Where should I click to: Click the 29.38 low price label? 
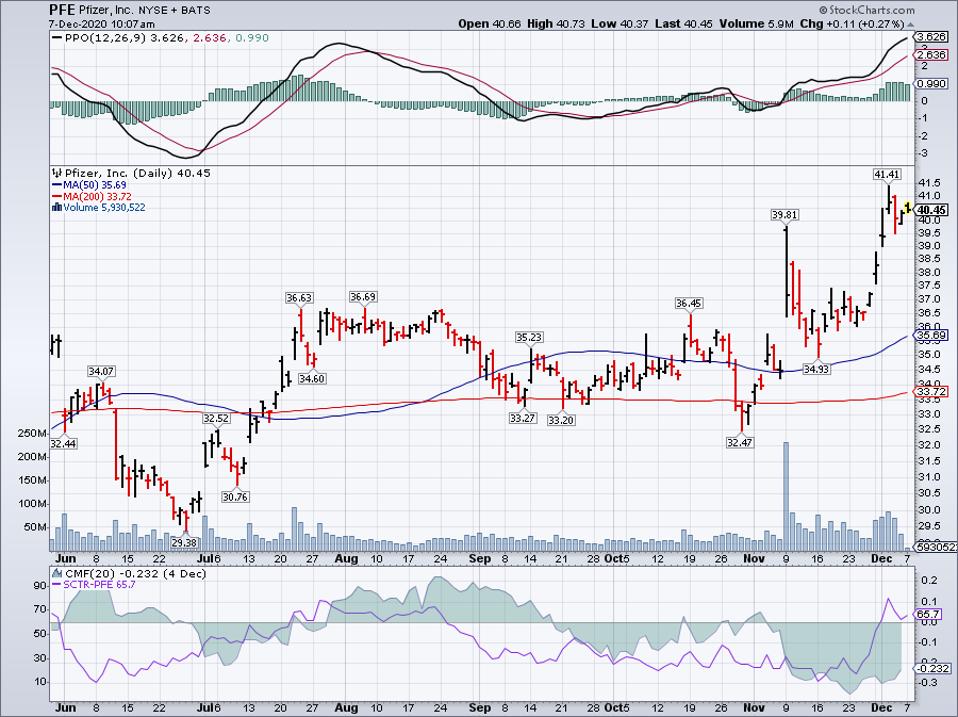[x=184, y=542]
